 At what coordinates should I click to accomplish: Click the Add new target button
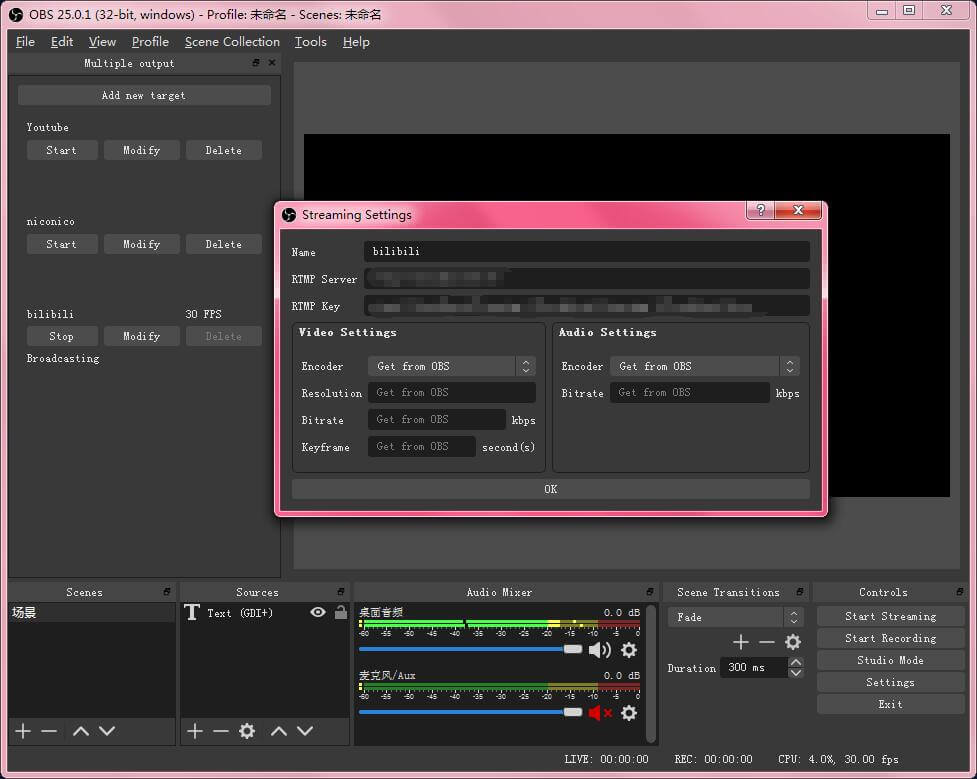[143, 94]
